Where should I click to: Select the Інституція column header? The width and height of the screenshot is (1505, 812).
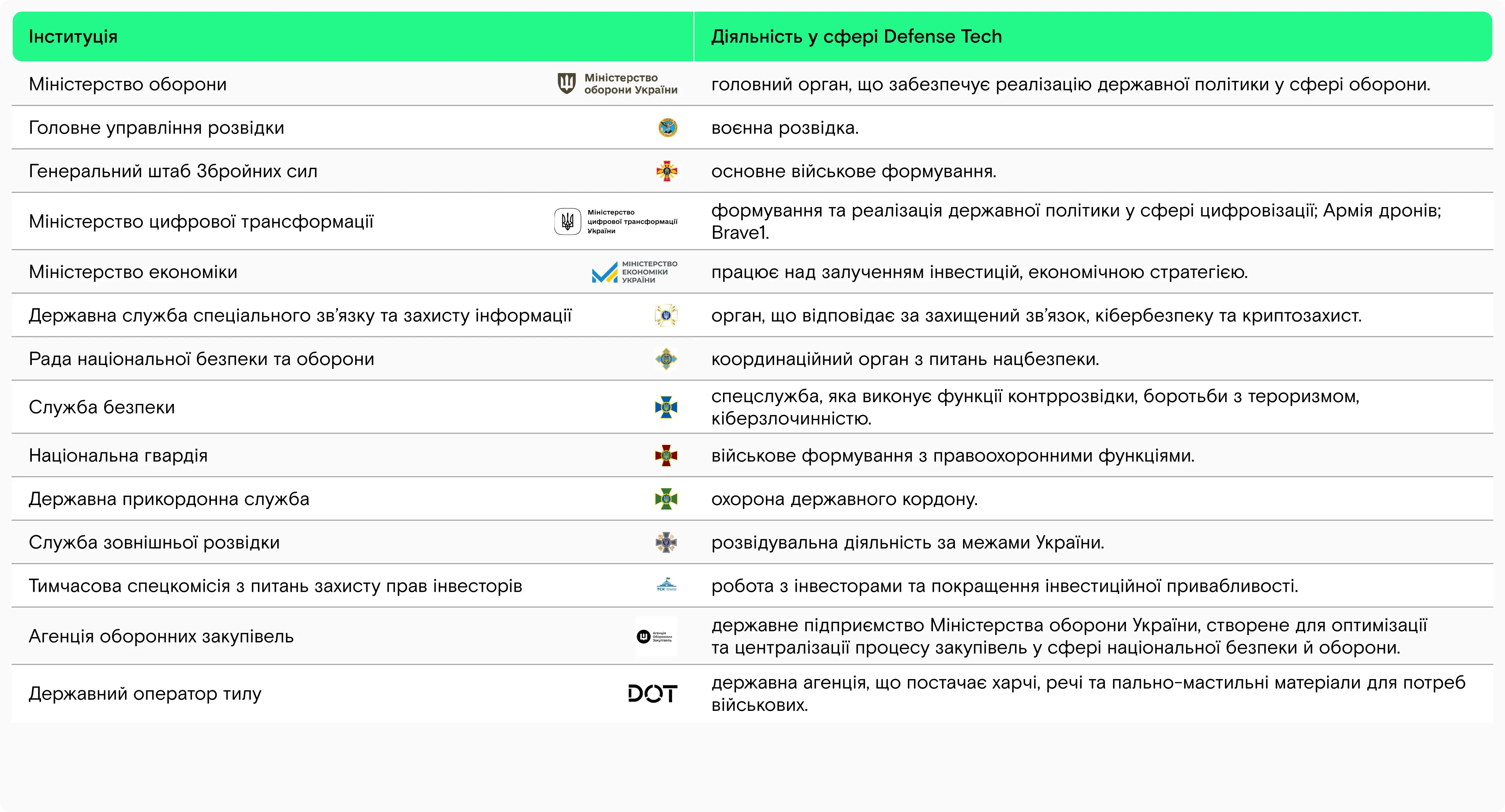(x=73, y=36)
